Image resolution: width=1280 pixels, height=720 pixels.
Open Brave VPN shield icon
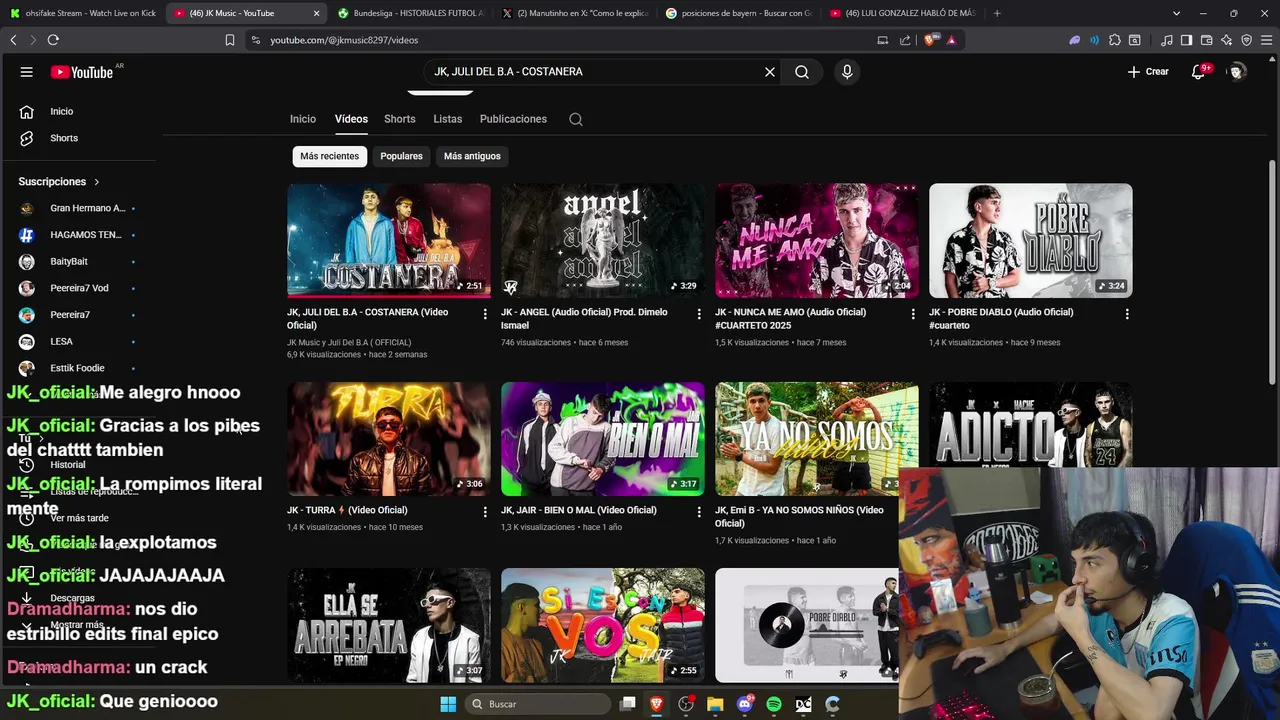[x=1246, y=40]
